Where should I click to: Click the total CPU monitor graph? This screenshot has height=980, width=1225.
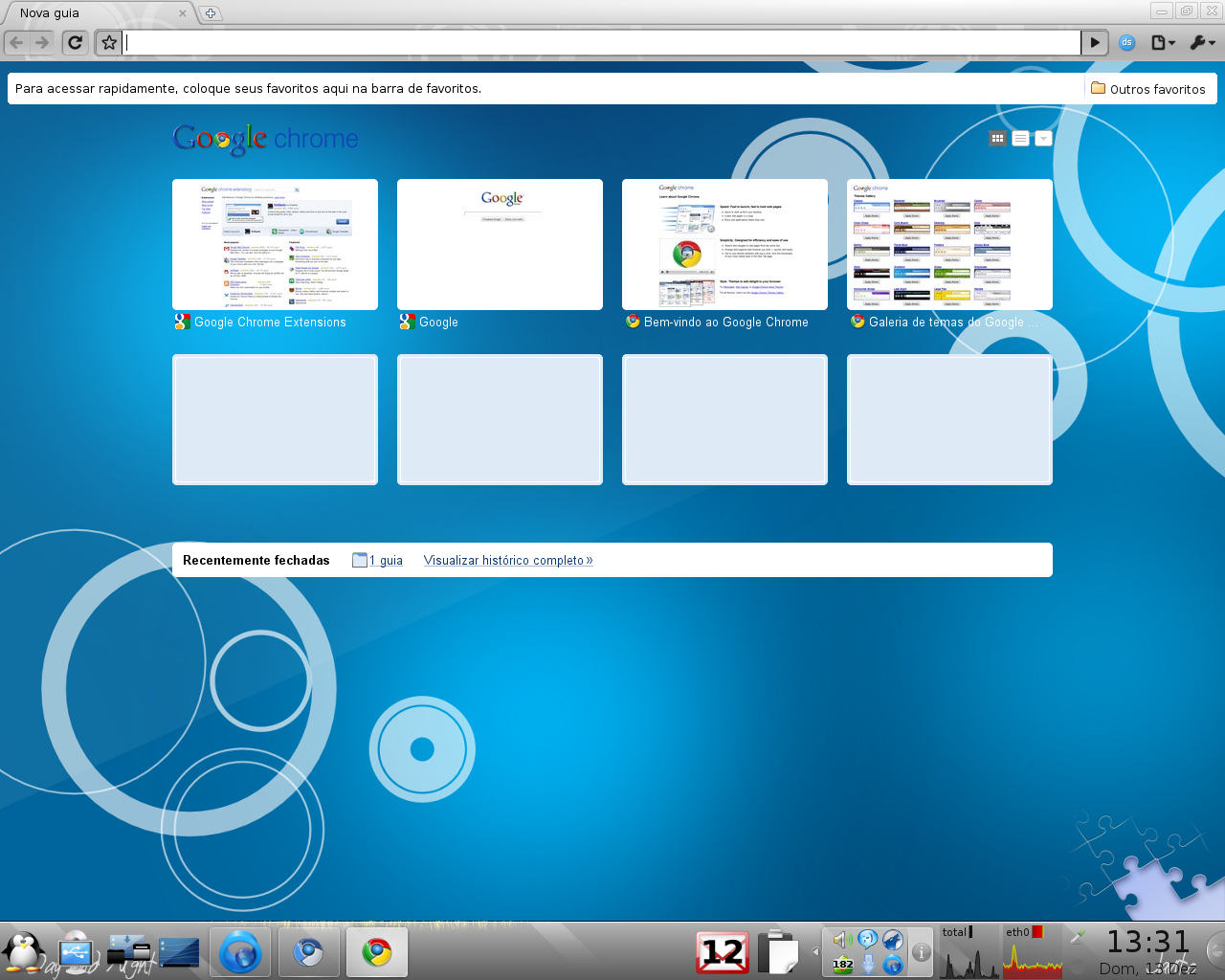point(969,952)
